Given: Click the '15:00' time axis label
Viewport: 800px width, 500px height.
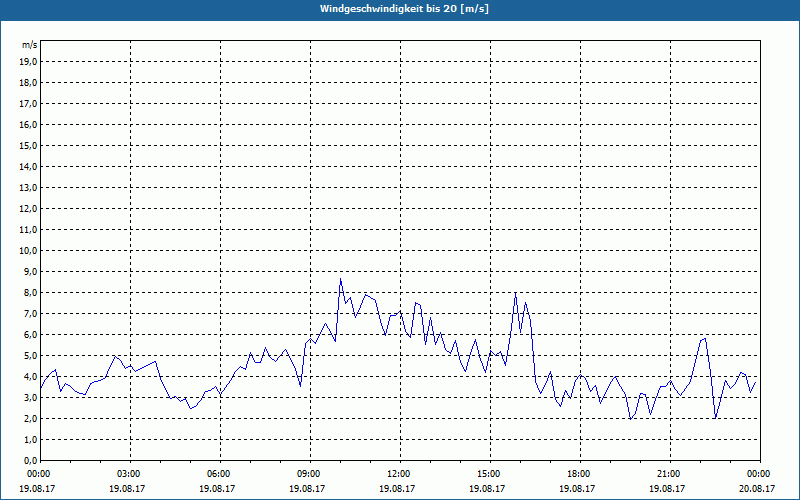Looking at the screenshot, I should click(x=490, y=474).
